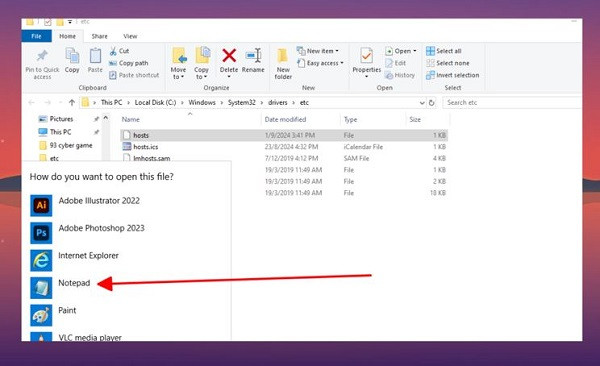Click the red Delete icon
This screenshot has height=366, width=600.
[x=229, y=56]
